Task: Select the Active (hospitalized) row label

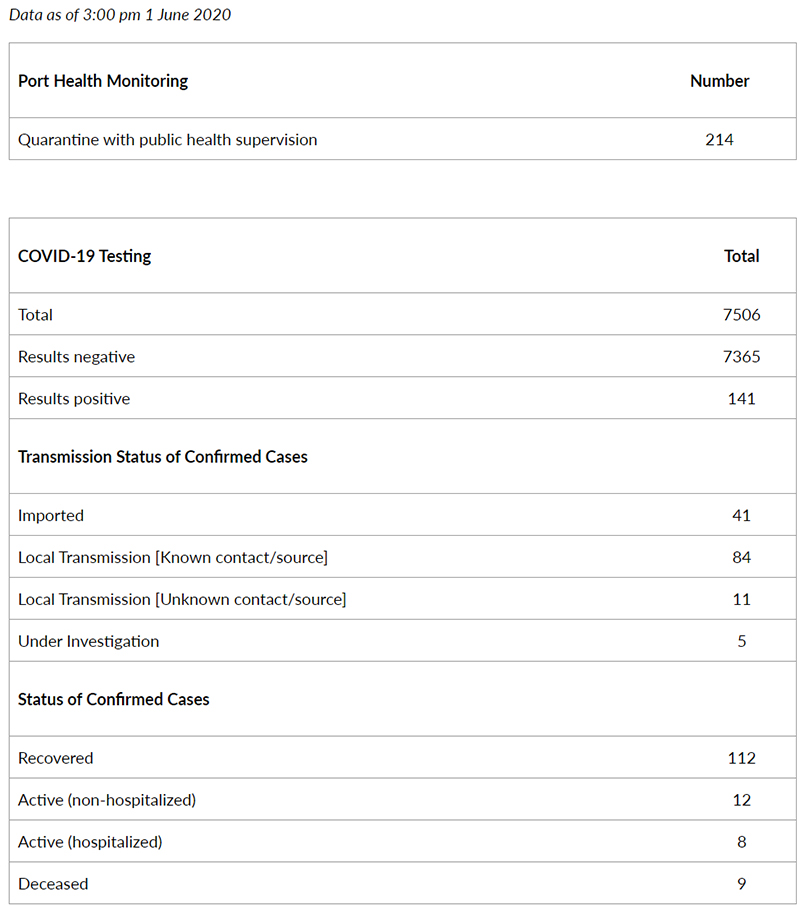Action: pos(90,842)
